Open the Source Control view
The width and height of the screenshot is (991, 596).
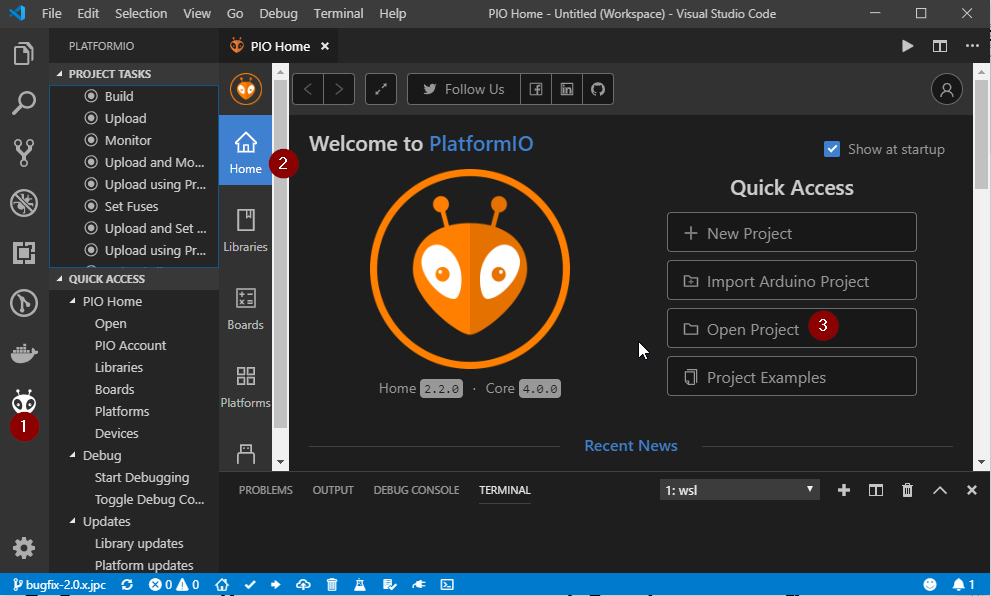[x=24, y=152]
